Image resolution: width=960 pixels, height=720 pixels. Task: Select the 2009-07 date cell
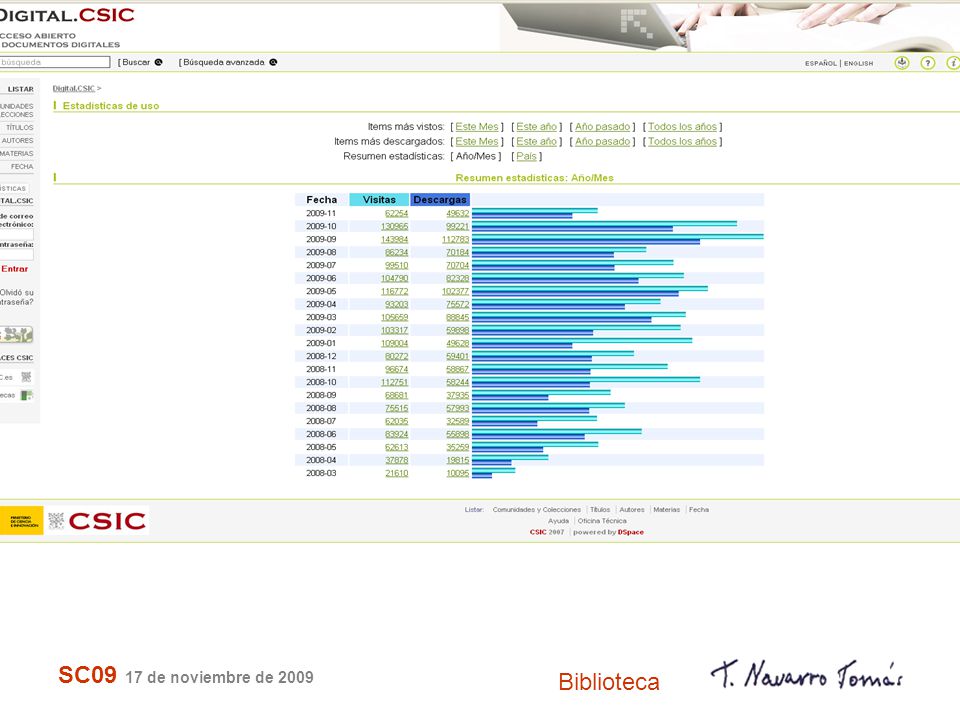pyautogui.click(x=321, y=265)
